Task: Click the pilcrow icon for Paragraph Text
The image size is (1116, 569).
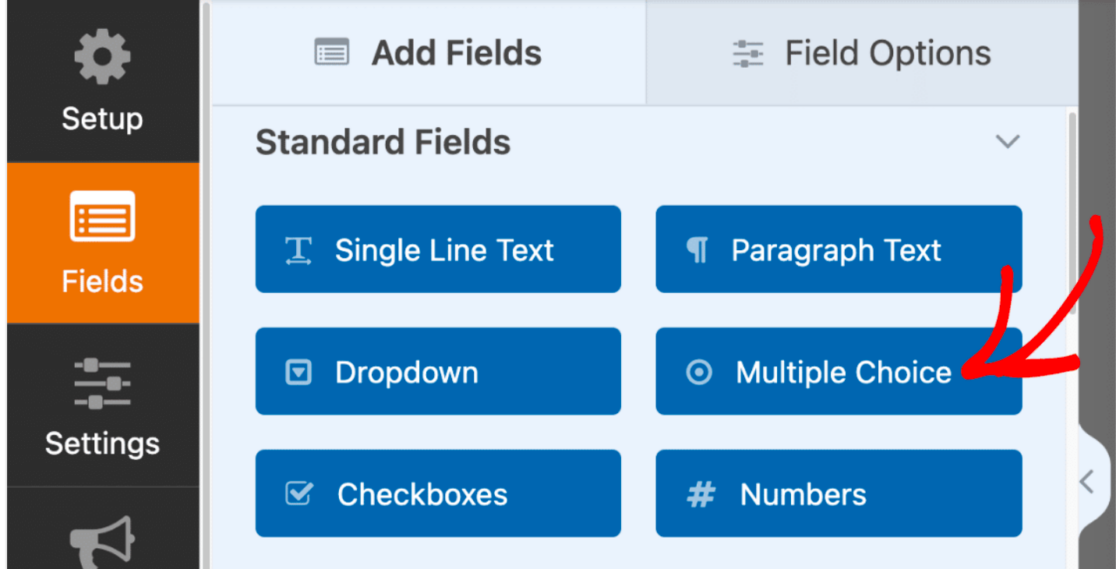Action: [x=697, y=250]
